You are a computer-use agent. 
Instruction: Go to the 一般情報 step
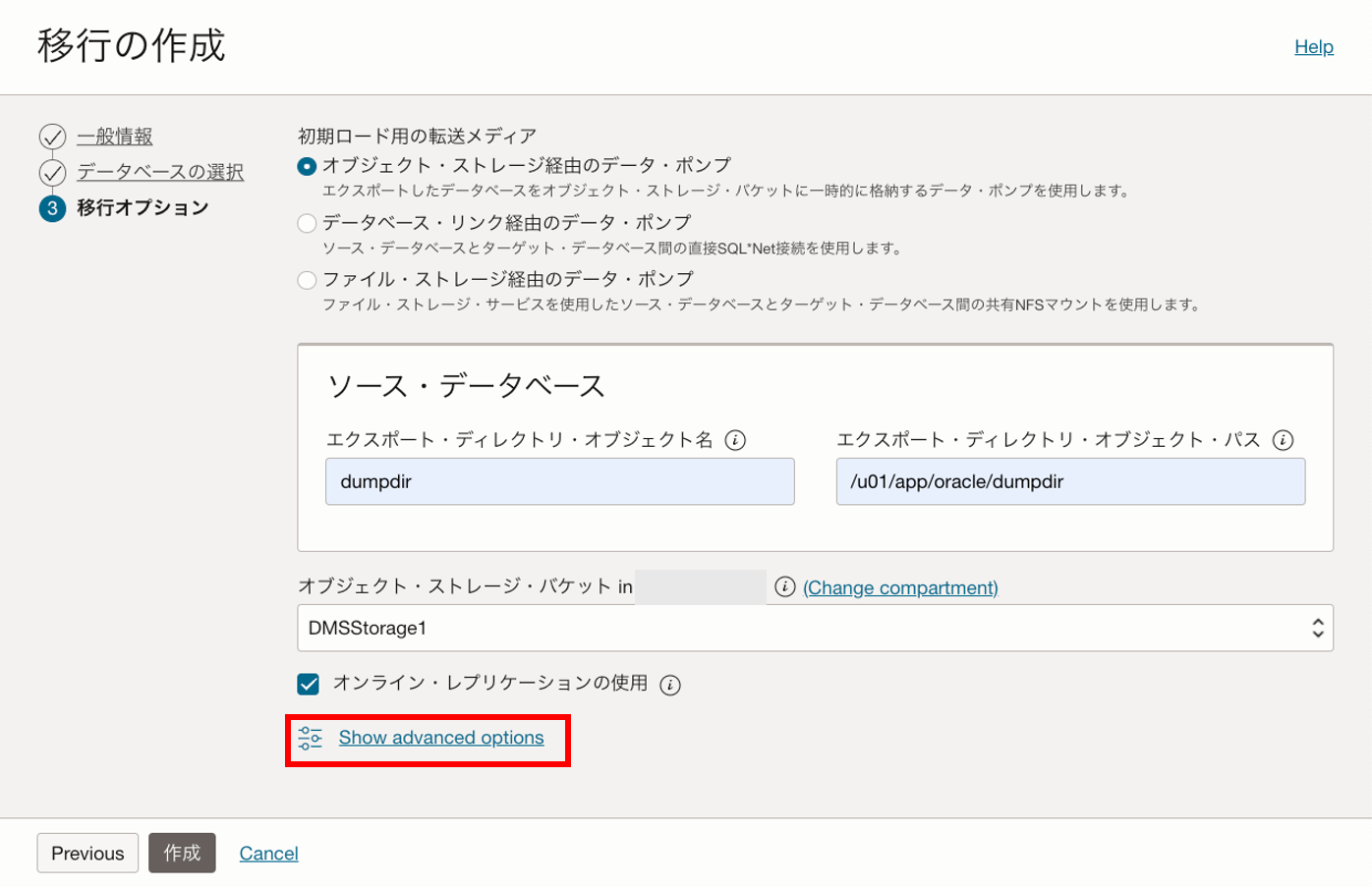115,137
